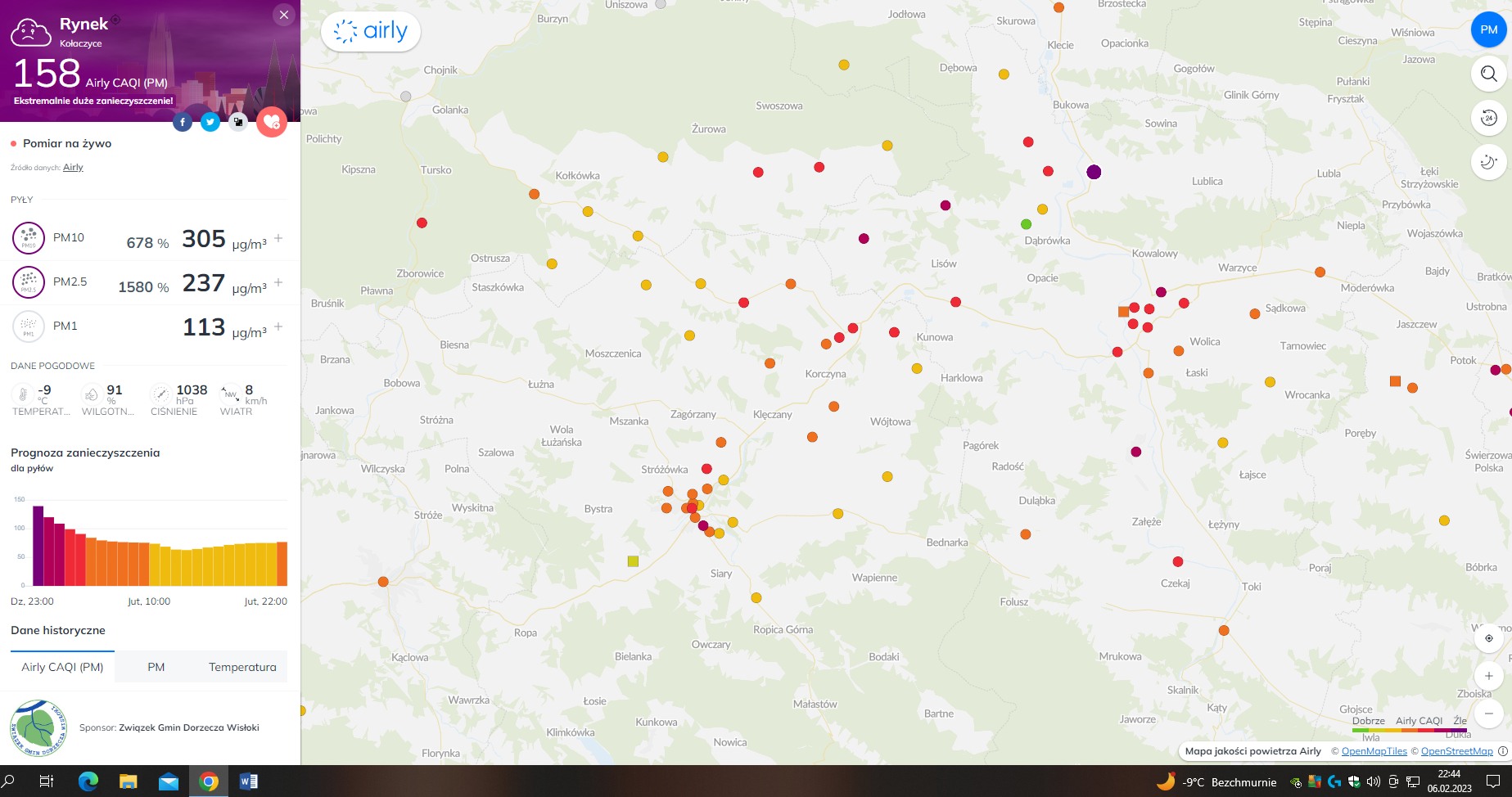Click the pressure gauge icon
1512x797 pixels.
point(161,394)
